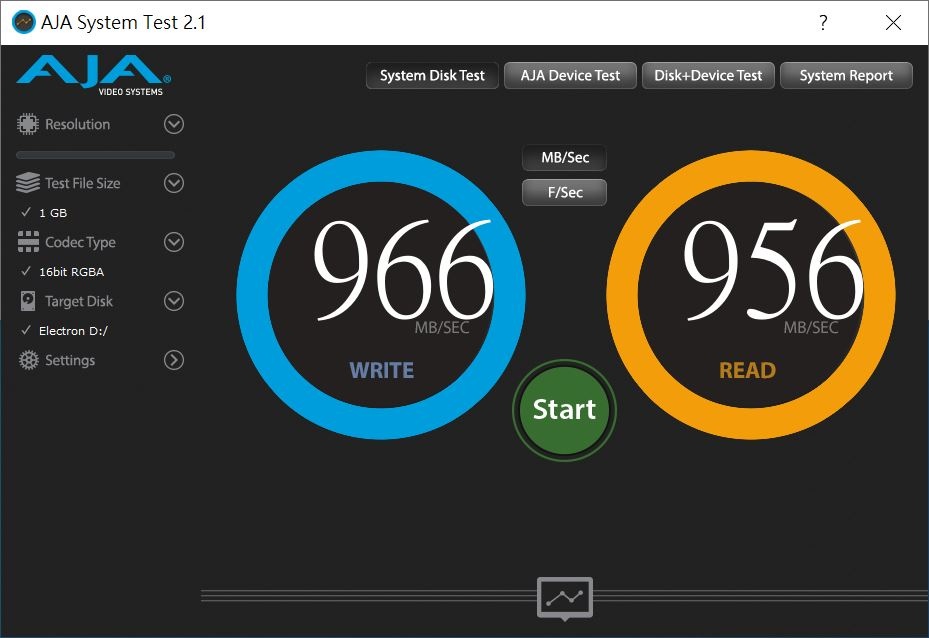This screenshot has height=638, width=929.
Task: Click the Resolution label
Action: tap(78, 124)
